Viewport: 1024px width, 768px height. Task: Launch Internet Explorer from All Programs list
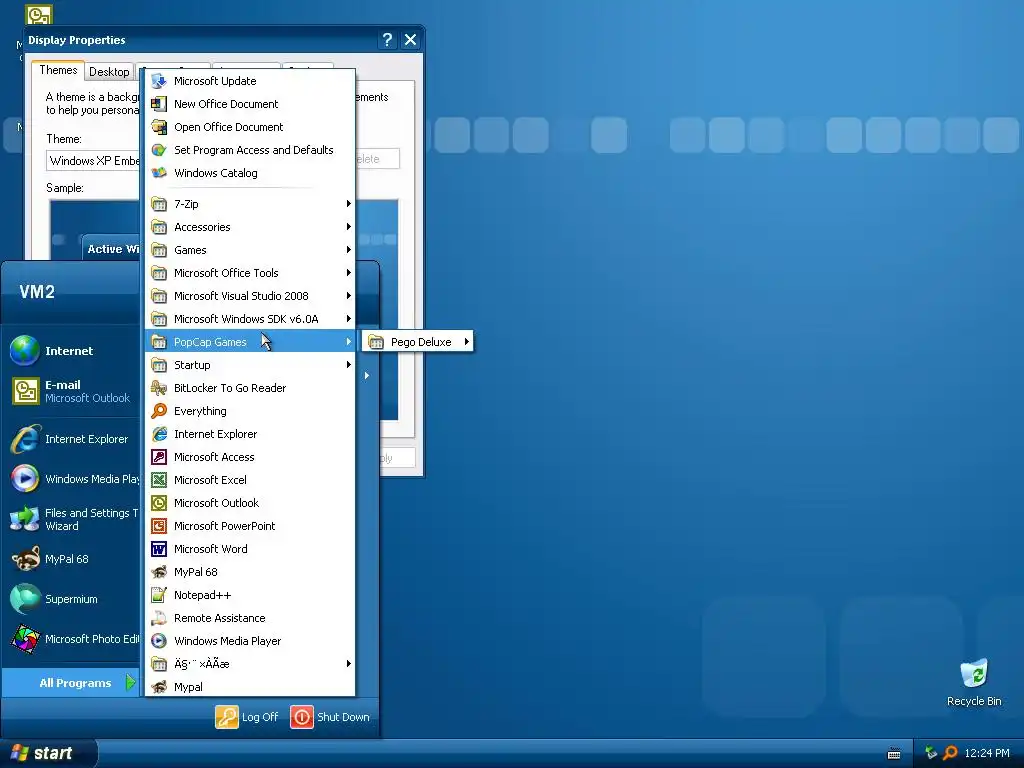tap(250, 434)
